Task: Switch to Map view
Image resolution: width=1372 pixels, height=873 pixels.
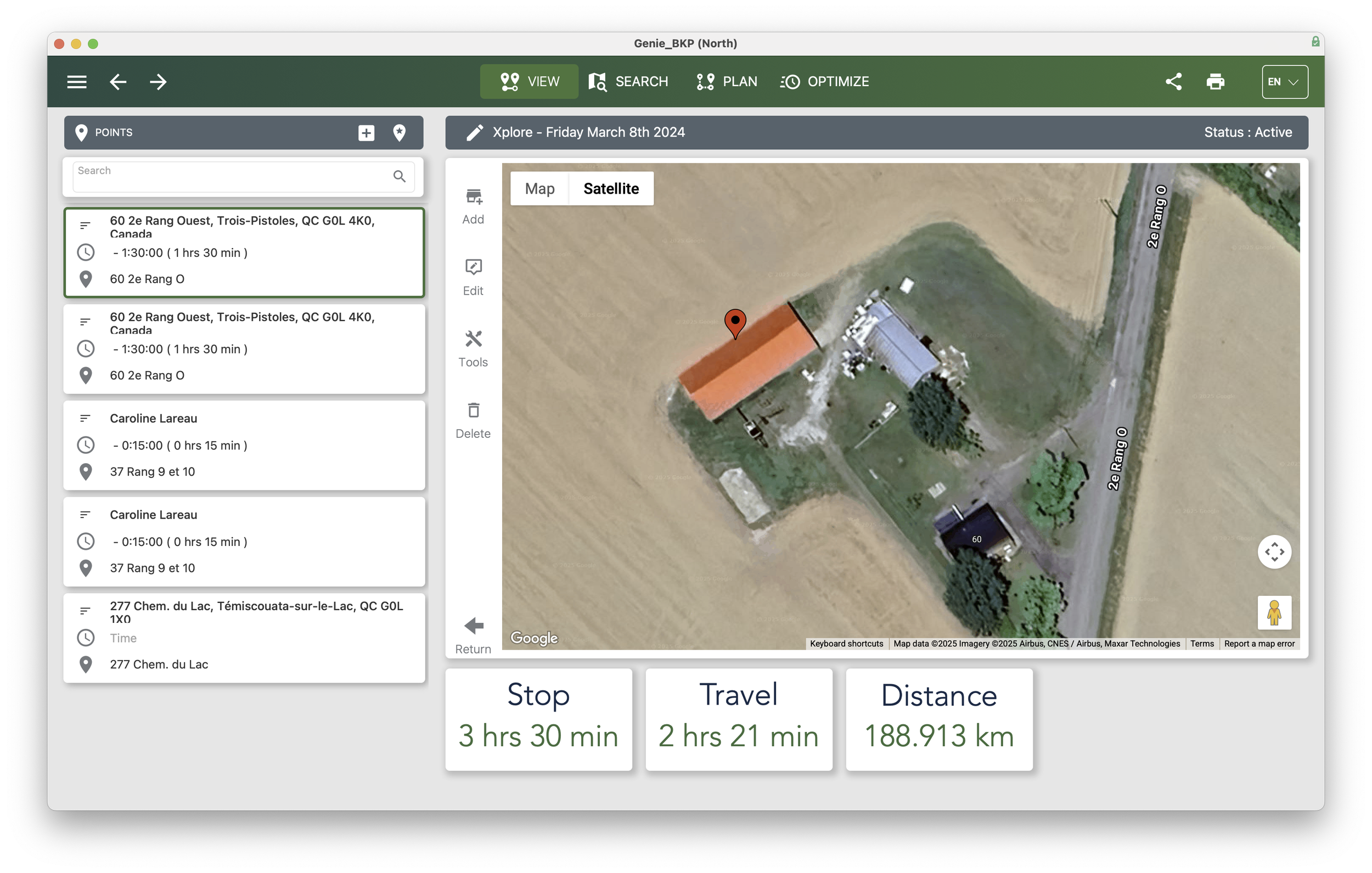Action: click(x=539, y=189)
